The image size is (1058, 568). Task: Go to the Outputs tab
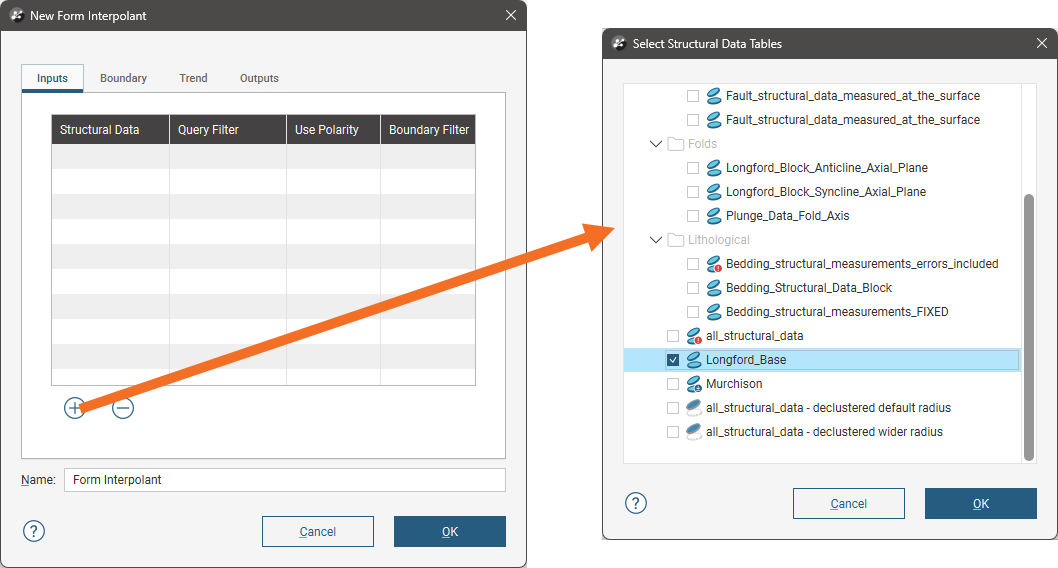coord(259,78)
